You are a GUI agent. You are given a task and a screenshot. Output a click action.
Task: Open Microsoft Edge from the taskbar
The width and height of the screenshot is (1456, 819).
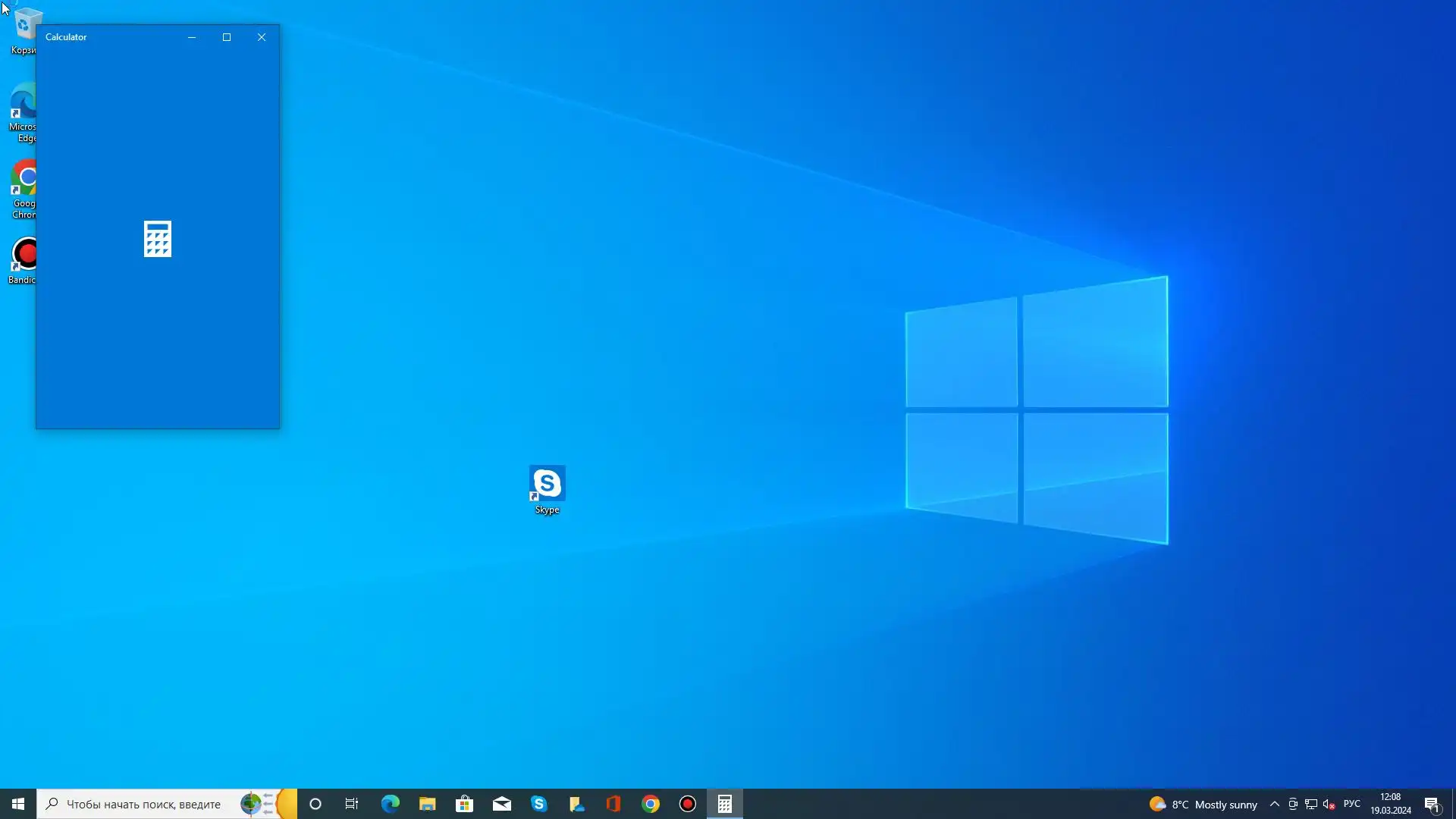pyautogui.click(x=390, y=804)
